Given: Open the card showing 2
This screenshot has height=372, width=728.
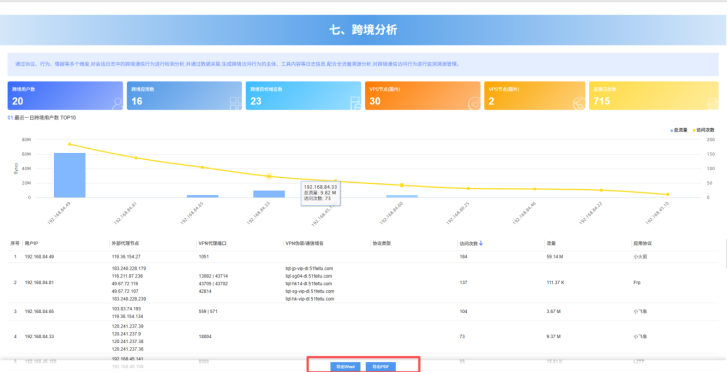Looking at the screenshot, I should (x=534, y=96).
